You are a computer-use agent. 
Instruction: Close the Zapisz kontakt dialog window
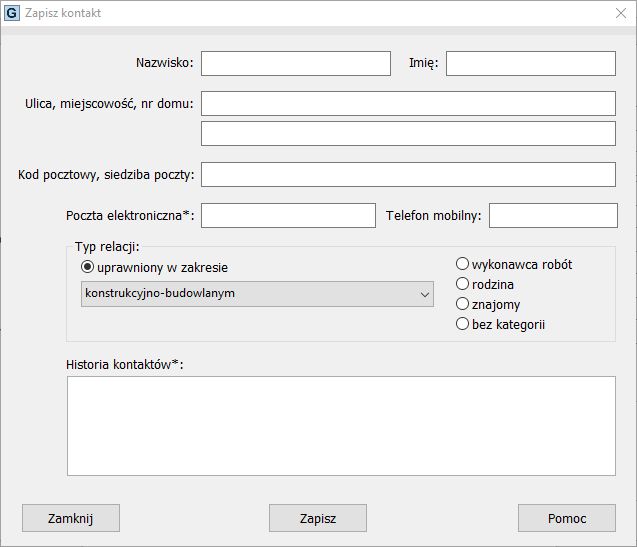619,14
